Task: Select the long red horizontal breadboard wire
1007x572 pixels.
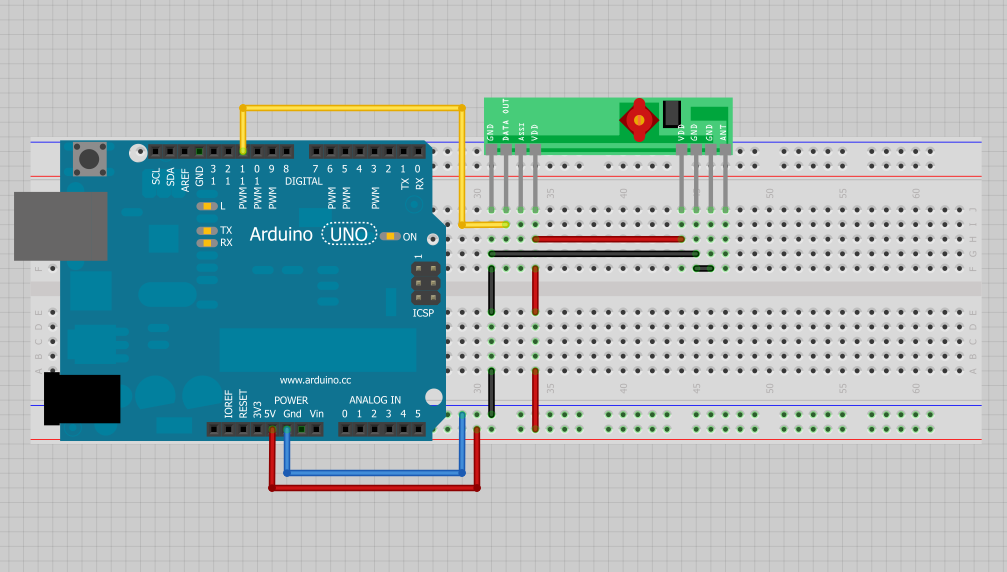Action: (x=608, y=239)
